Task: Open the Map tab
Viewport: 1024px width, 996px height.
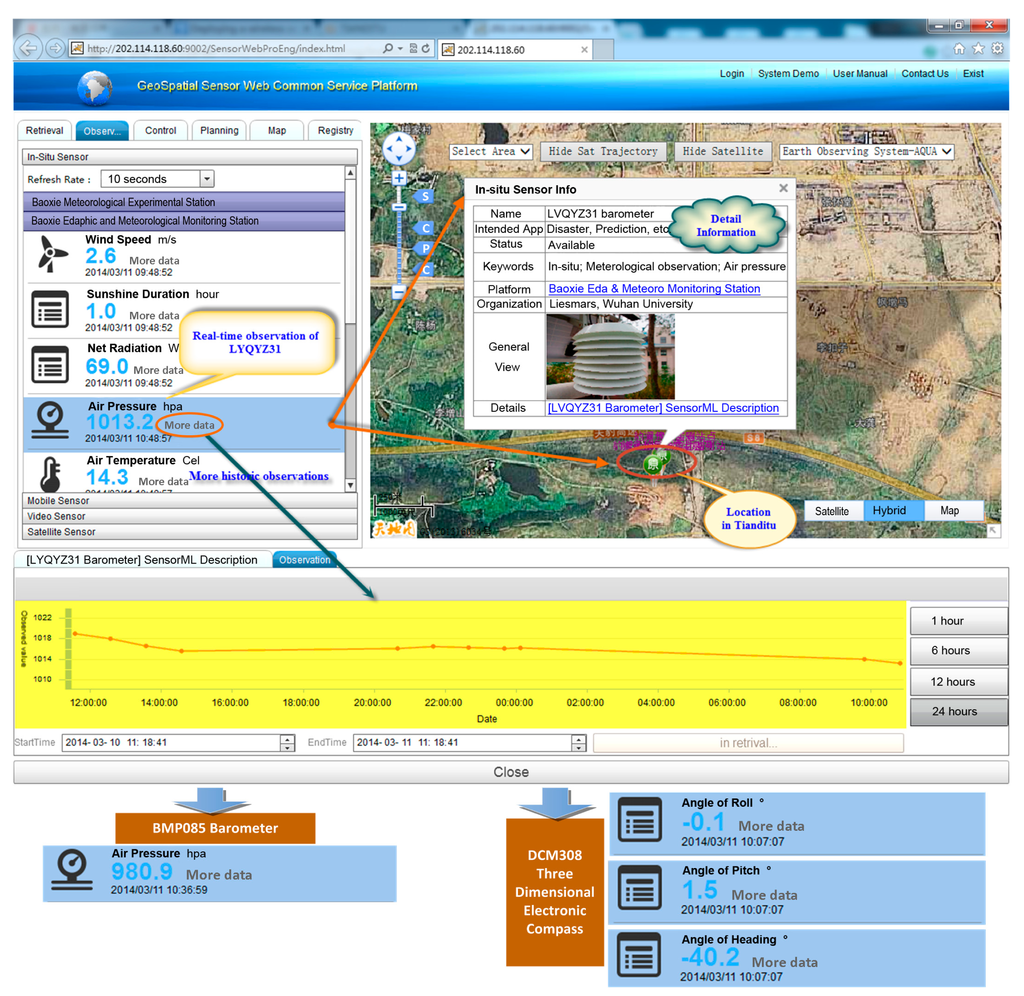Action: [x=277, y=131]
